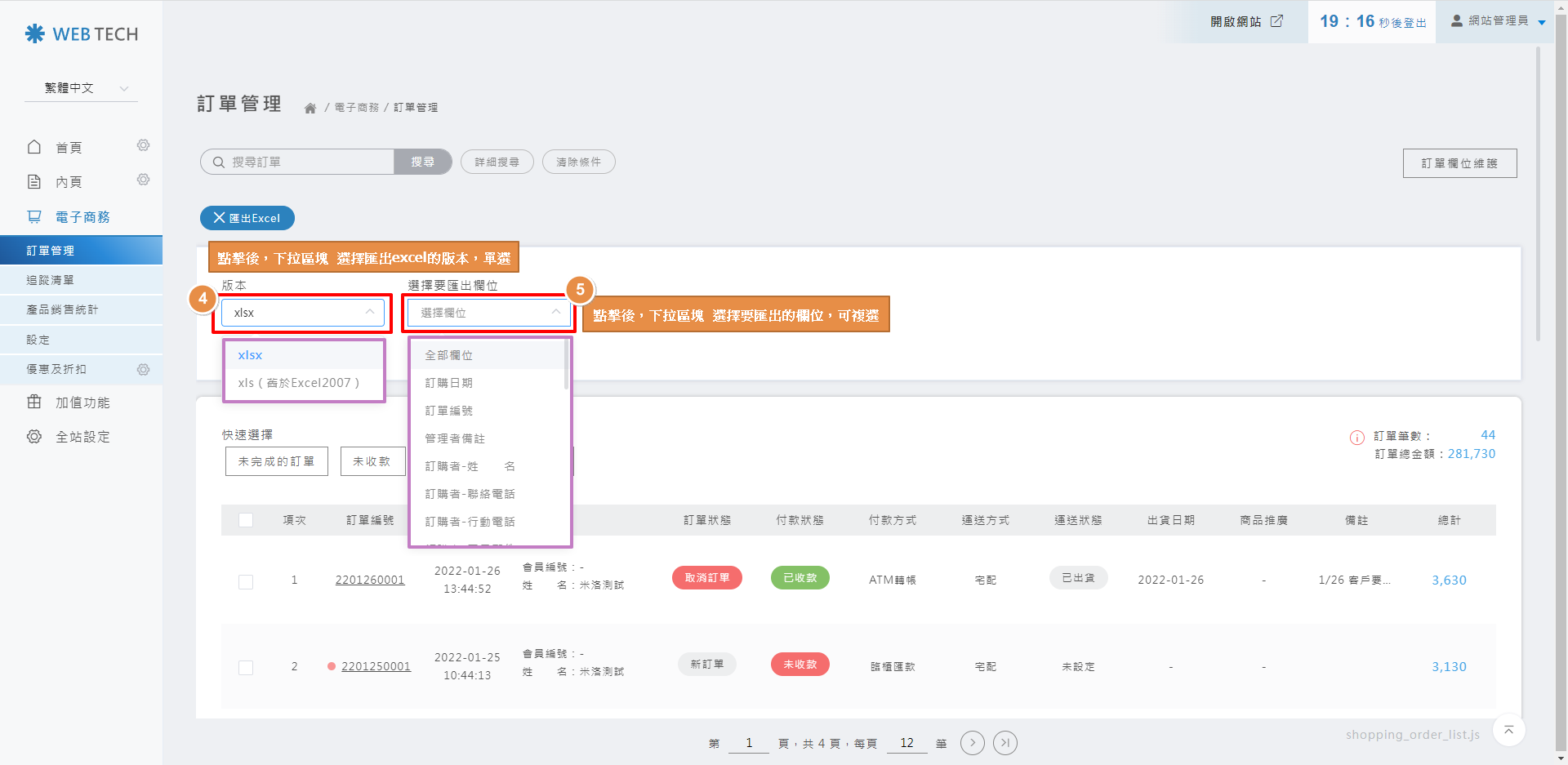Click the gear icon beside 內頁
Viewport: 1568px width, 765px height.
(x=143, y=180)
